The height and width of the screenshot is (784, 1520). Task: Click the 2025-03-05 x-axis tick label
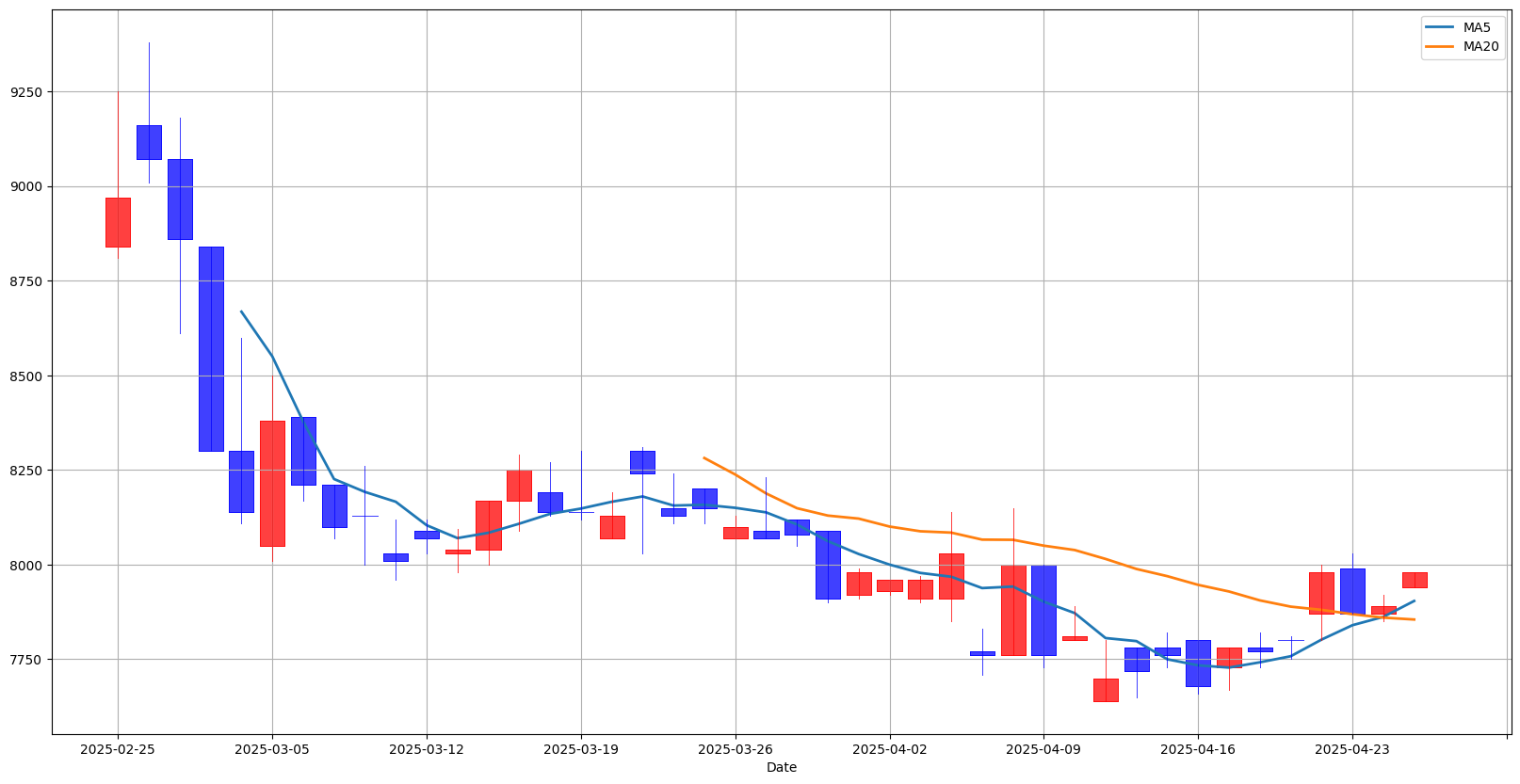[x=272, y=749]
